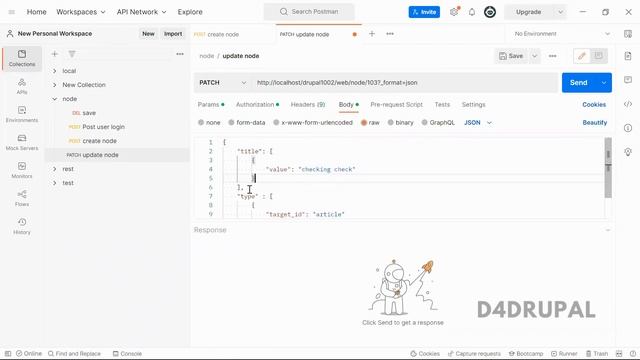Screen dimensions: 640x360
Task: Open code snippet icon in right sidebar
Action: [x=628, y=104]
